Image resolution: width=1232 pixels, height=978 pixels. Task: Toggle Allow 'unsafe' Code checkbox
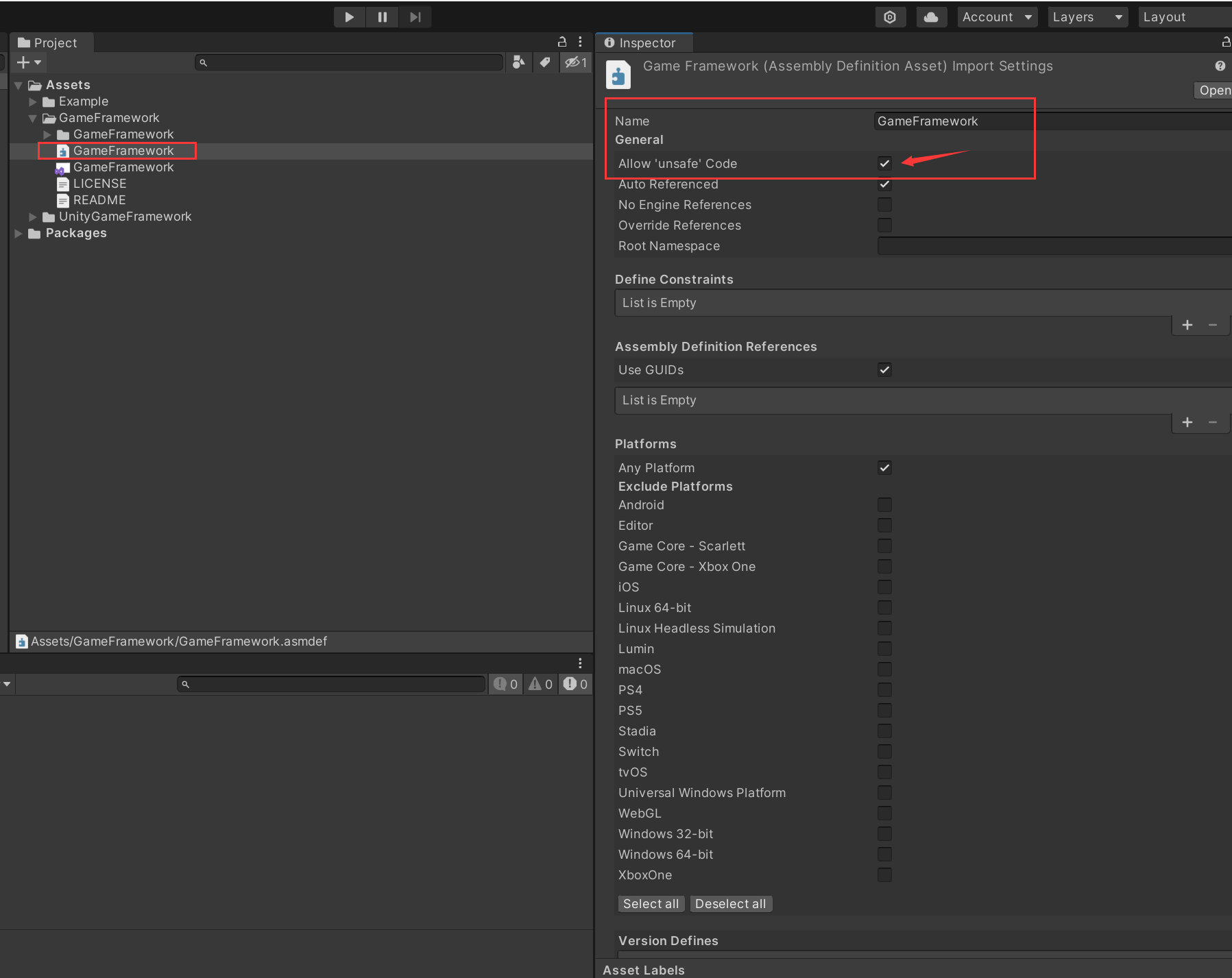pyautogui.click(x=884, y=163)
